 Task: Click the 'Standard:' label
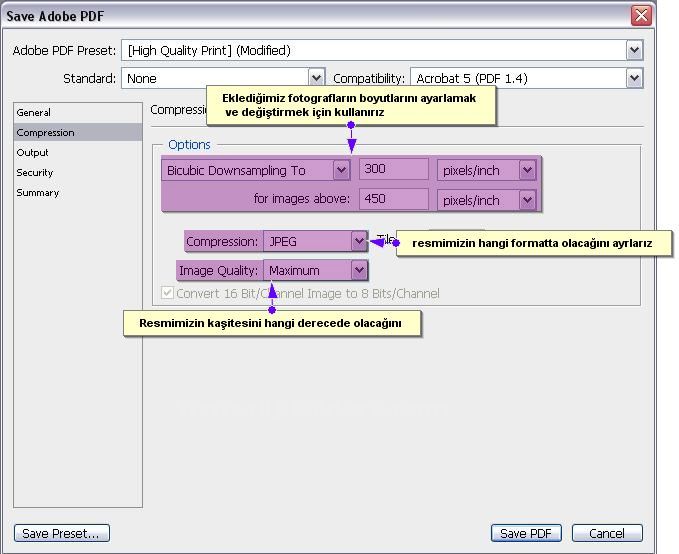pos(90,78)
